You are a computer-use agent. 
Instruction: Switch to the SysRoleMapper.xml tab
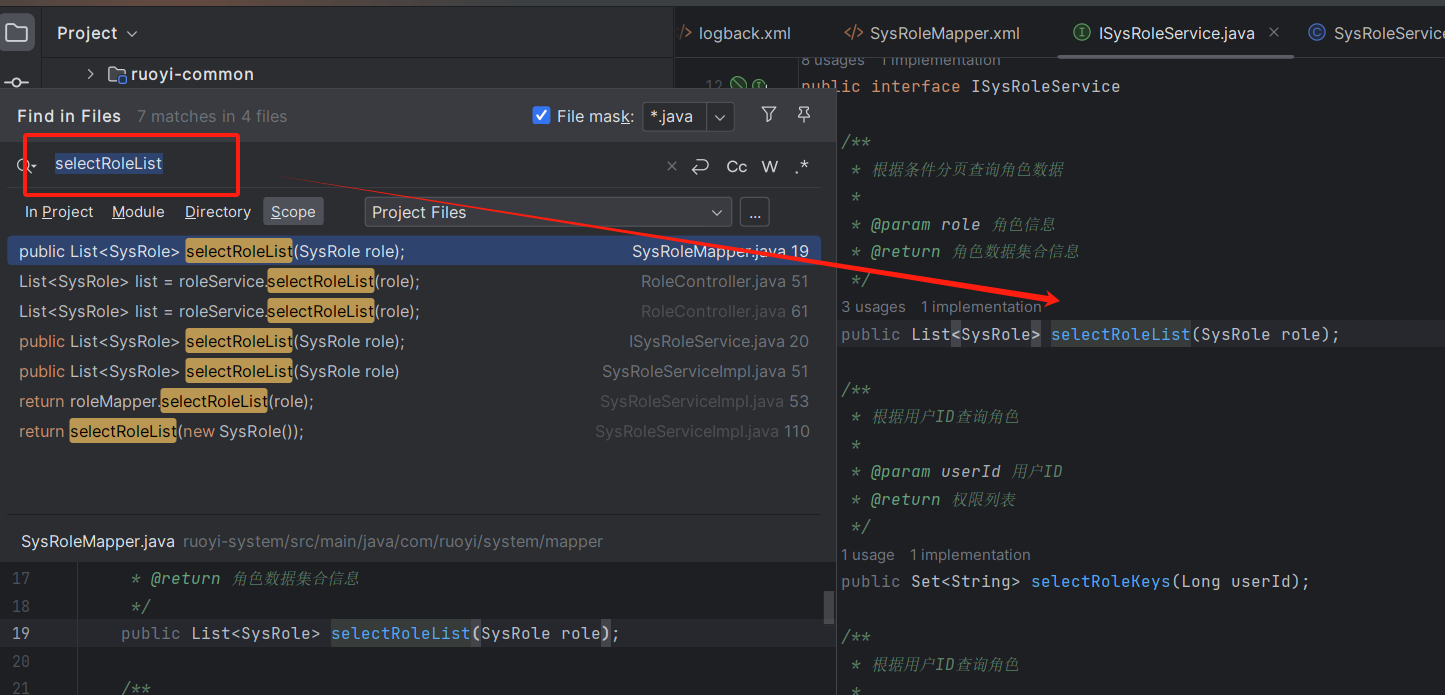click(x=932, y=33)
